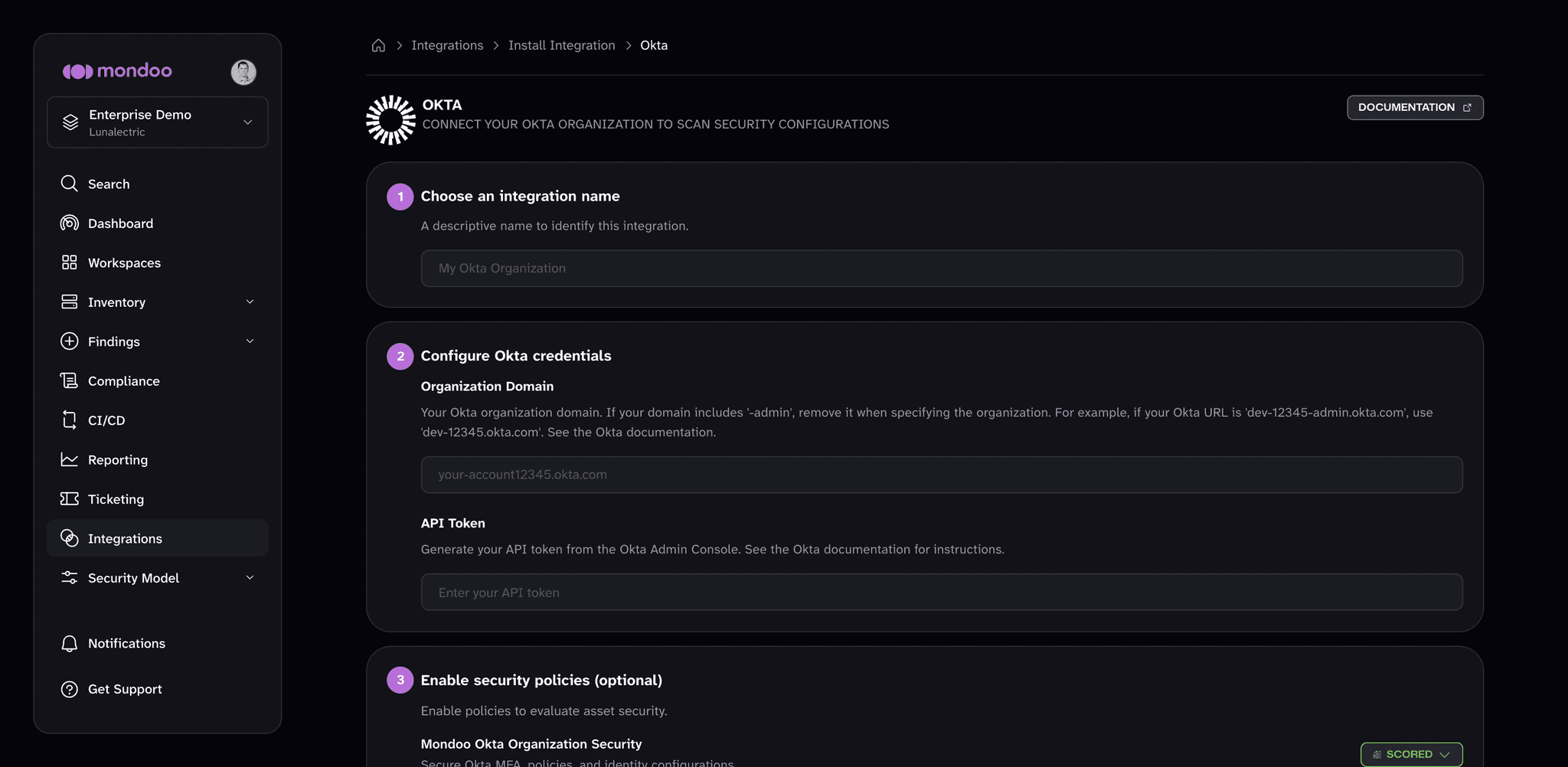Click the Integrations icon in sidebar
The width and height of the screenshot is (1568, 767).
click(70, 538)
